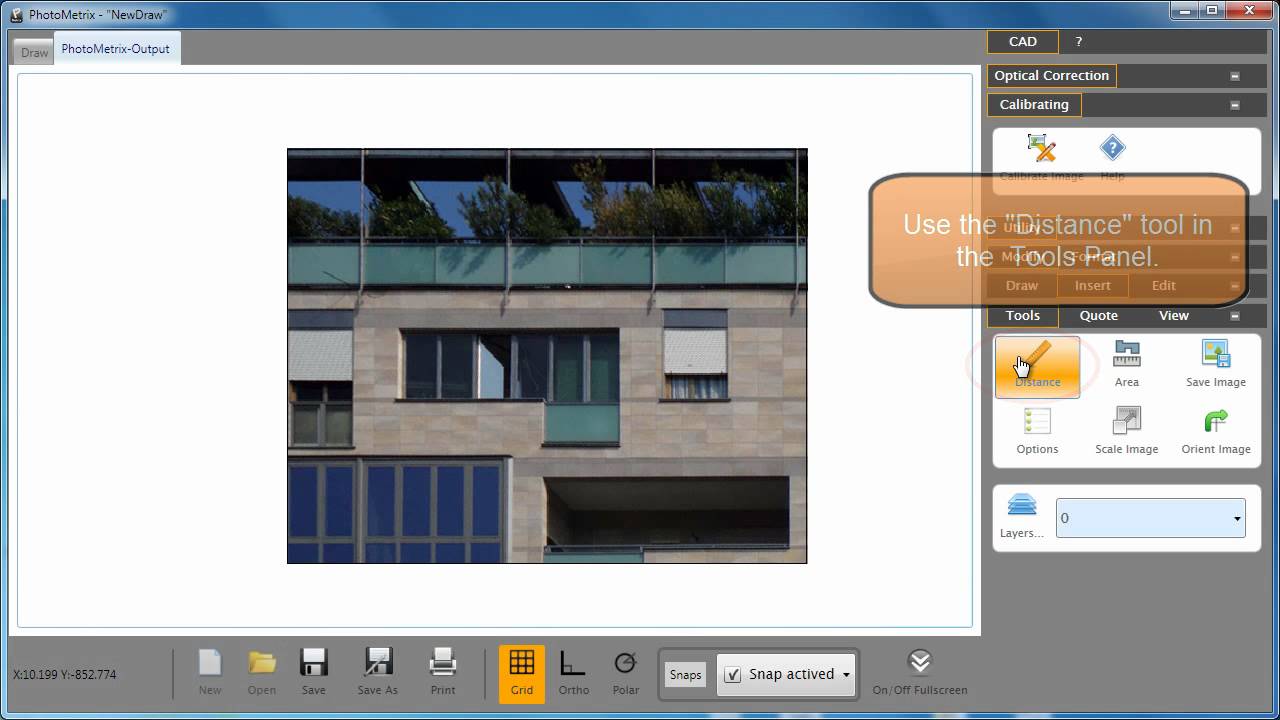
Task: Toggle Ortho mode
Action: click(574, 672)
